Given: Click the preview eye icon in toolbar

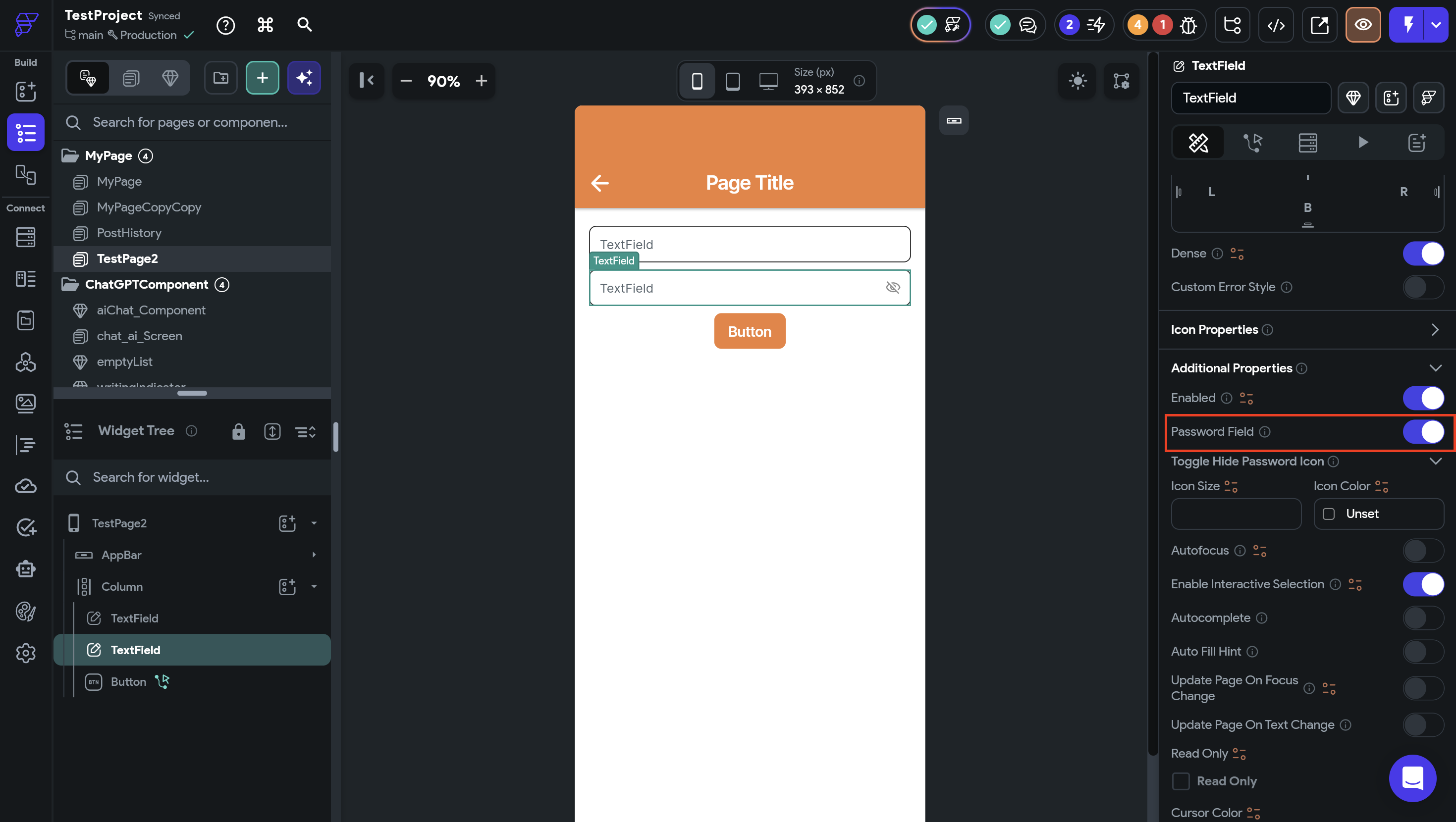Looking at the screenshot, I should pyautogui.click(x=1363, y=25).
